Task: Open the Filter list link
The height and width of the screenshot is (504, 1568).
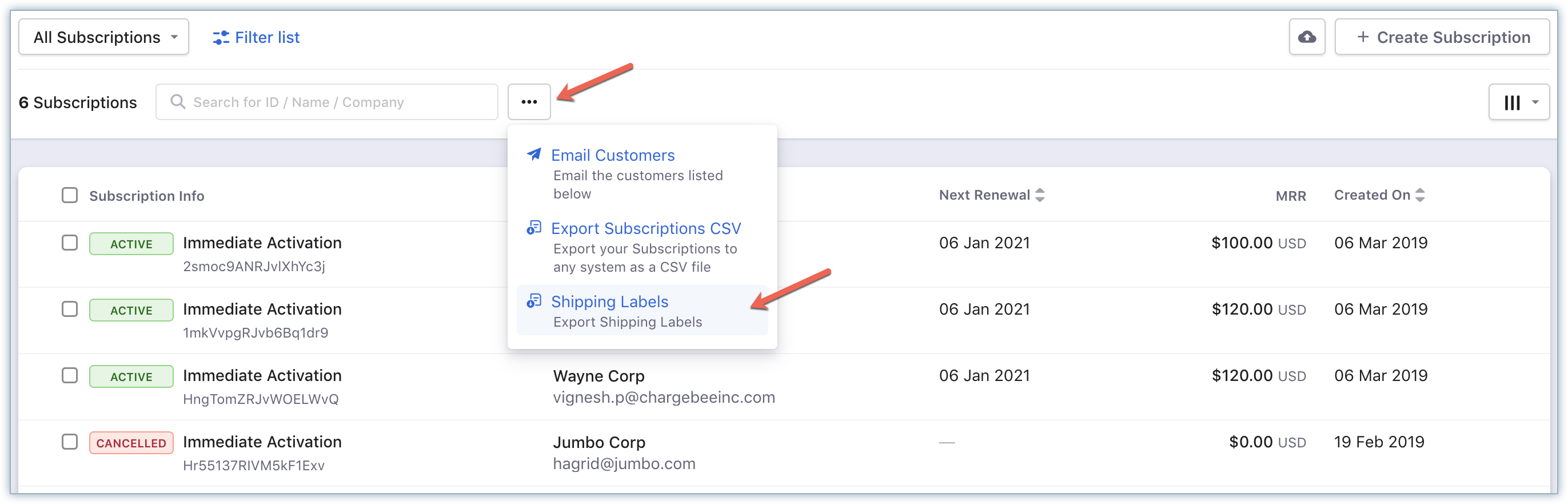Action: tap(266, 38)
